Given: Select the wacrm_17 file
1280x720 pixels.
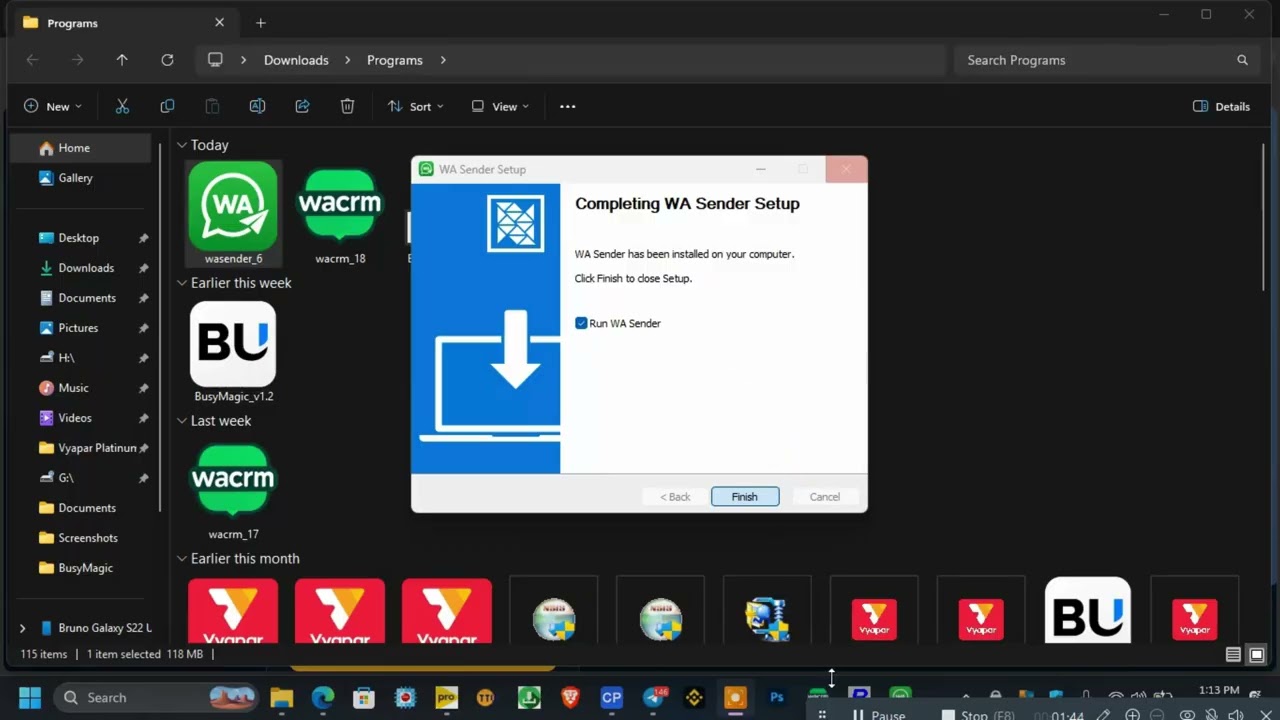Looking at the screenshot, I should point(233,489).
